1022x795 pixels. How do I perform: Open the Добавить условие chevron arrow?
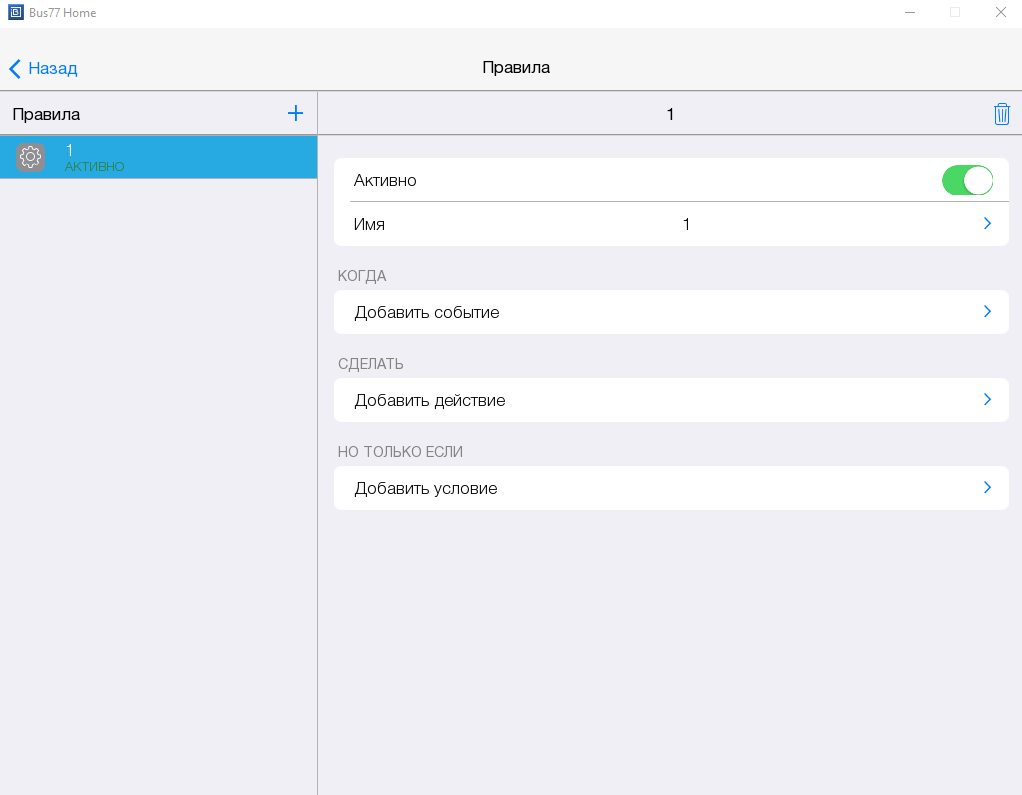click(987, 488)
